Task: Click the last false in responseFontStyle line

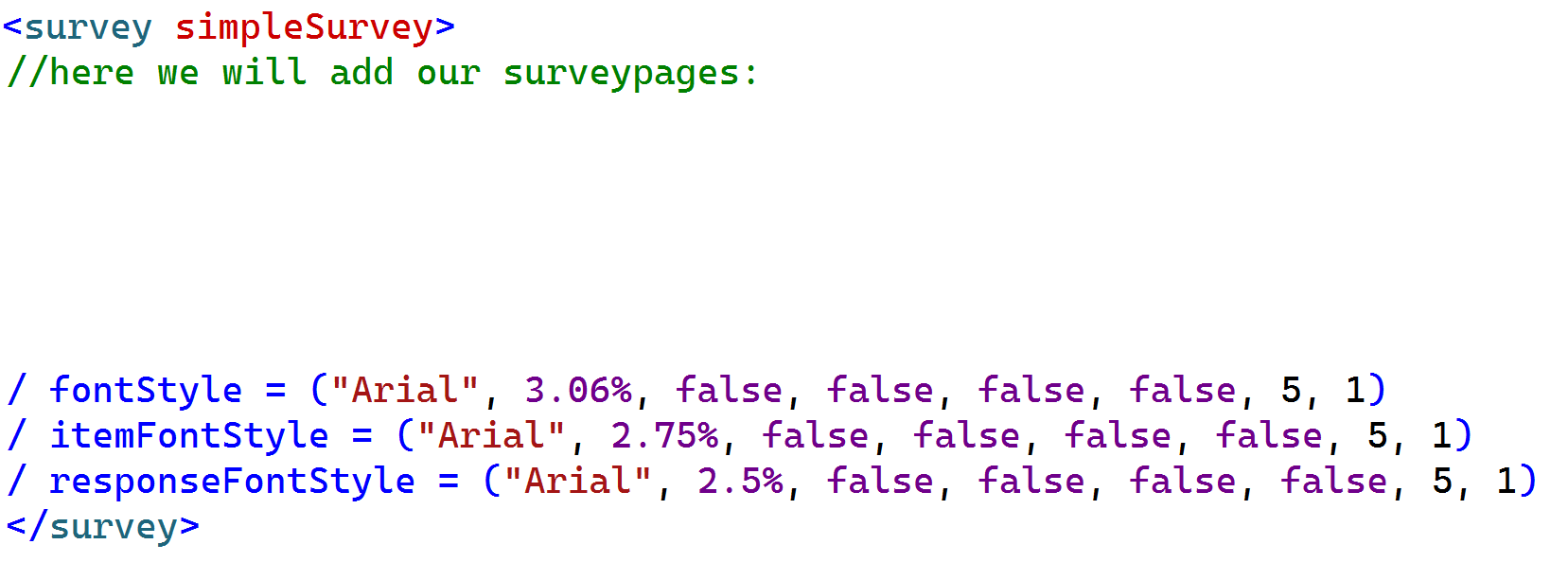Action: click(1333, 481)
